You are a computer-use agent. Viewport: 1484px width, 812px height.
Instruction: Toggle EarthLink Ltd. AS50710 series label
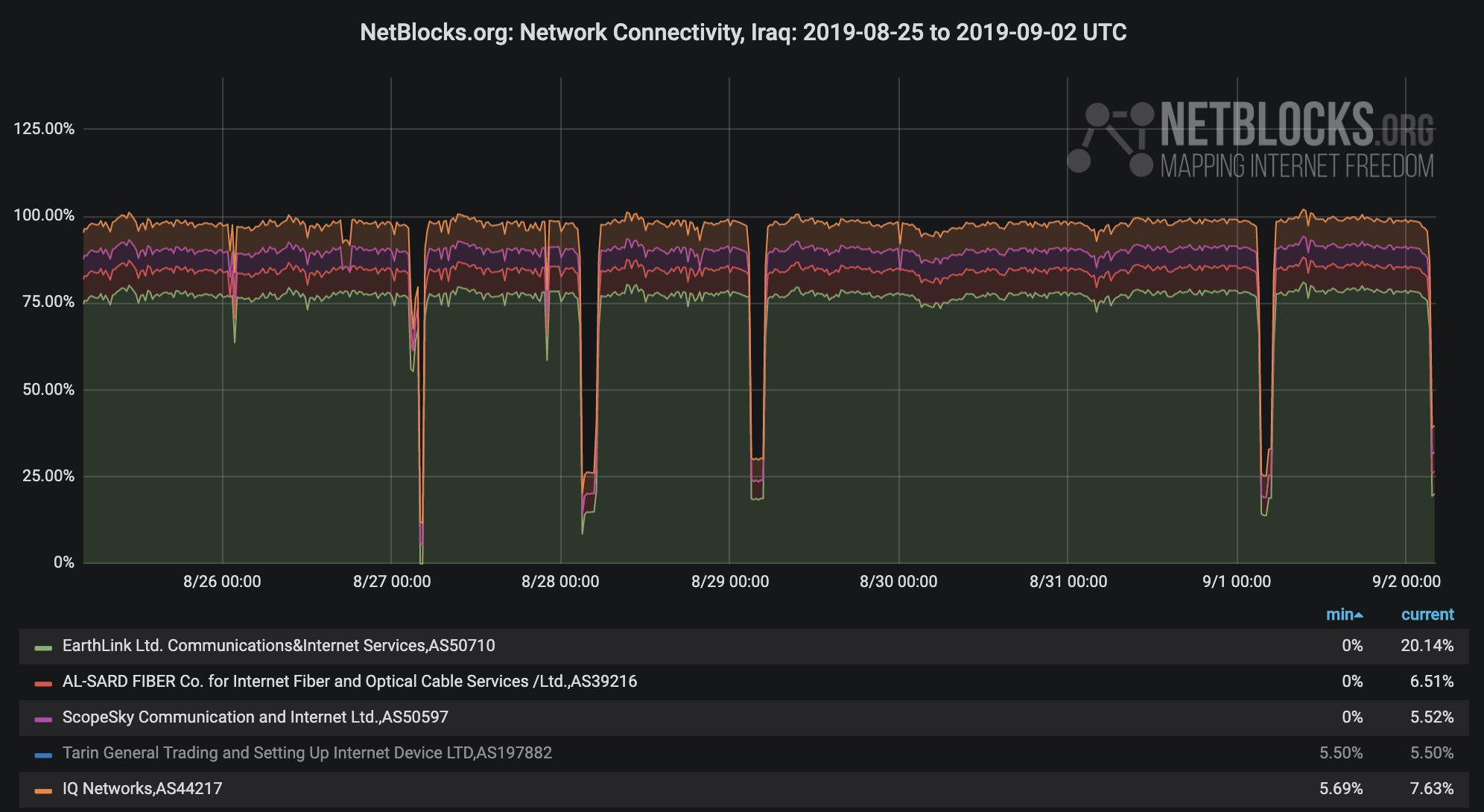click(279, 646)
